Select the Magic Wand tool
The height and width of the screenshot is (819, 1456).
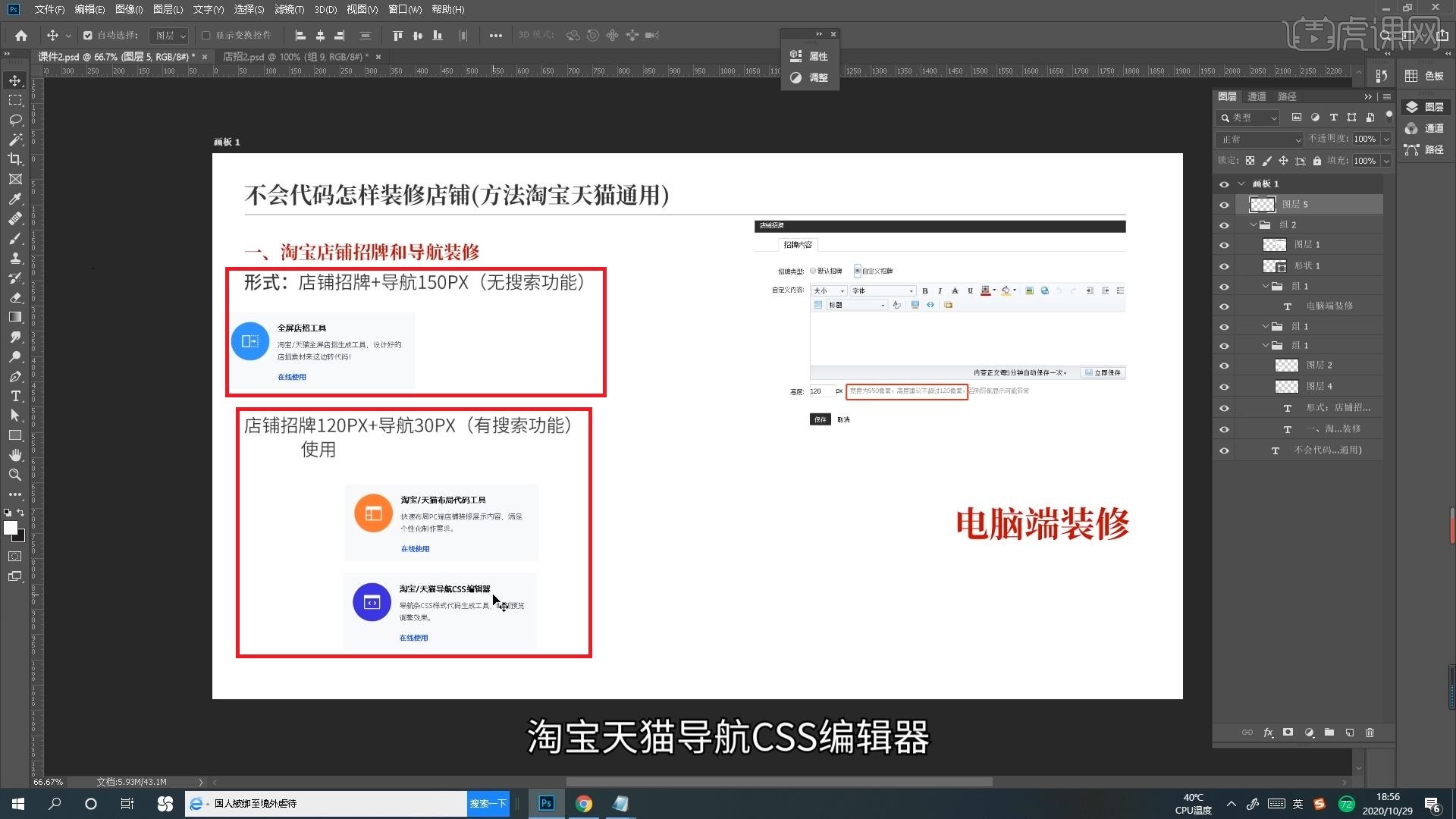(15, 140)
